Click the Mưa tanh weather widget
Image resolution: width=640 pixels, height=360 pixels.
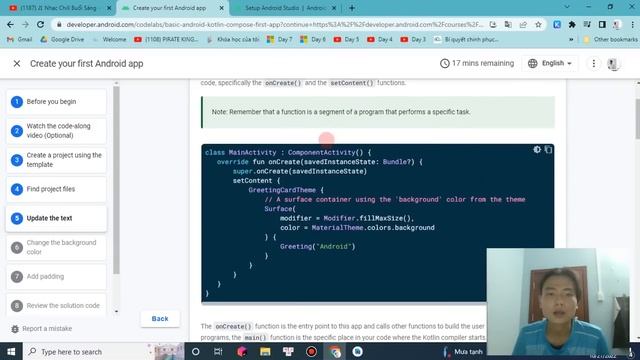pyautogui.click(x=464, y=351)
